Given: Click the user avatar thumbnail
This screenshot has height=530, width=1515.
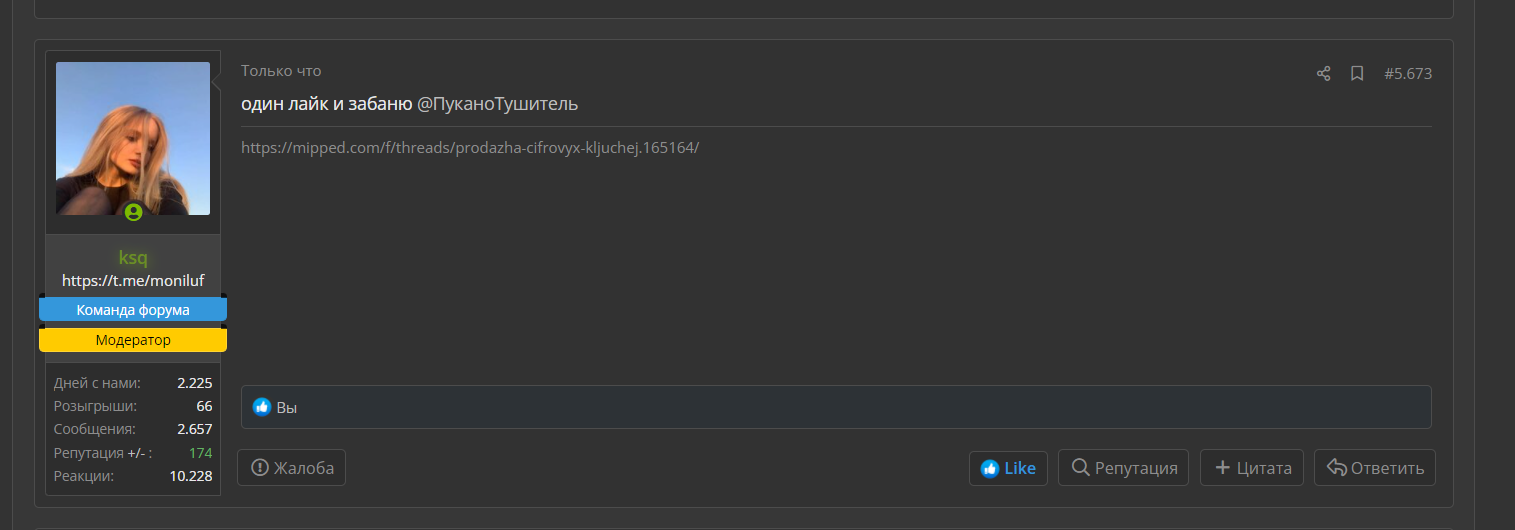Looking at the screenshot, I should click(133, 138).
